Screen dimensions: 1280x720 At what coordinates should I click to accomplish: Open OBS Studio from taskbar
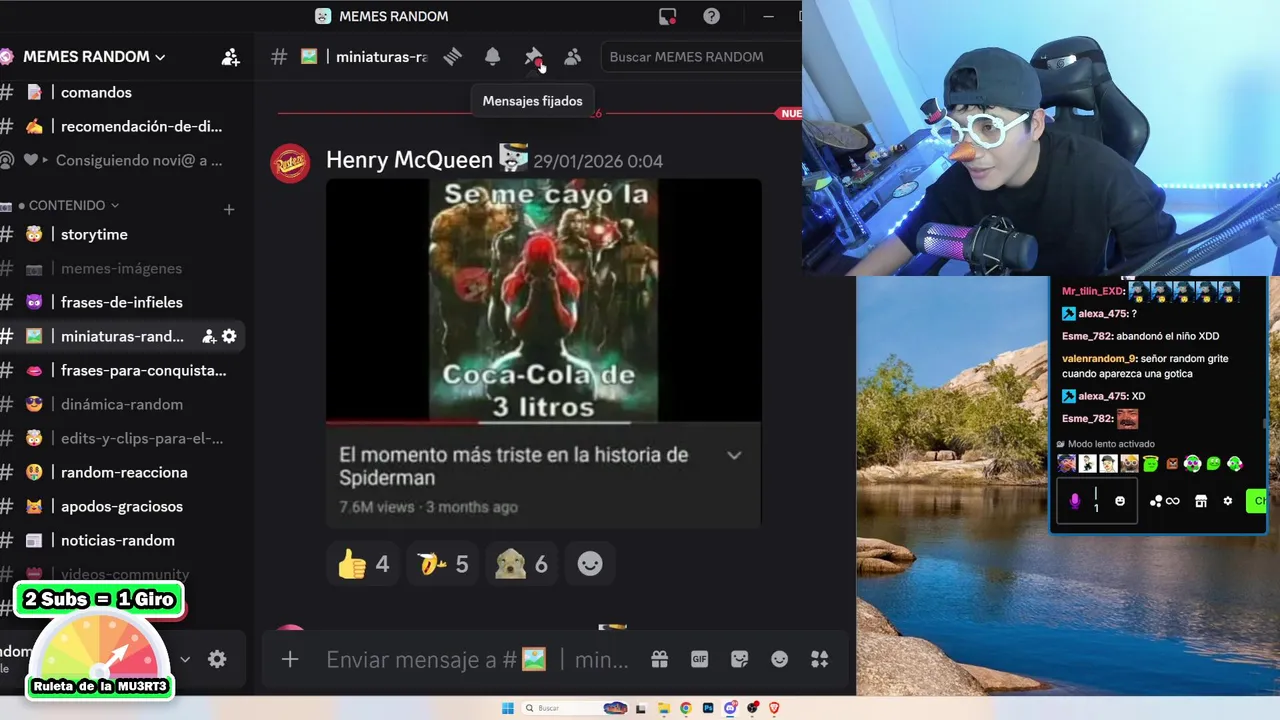[752, 708]
